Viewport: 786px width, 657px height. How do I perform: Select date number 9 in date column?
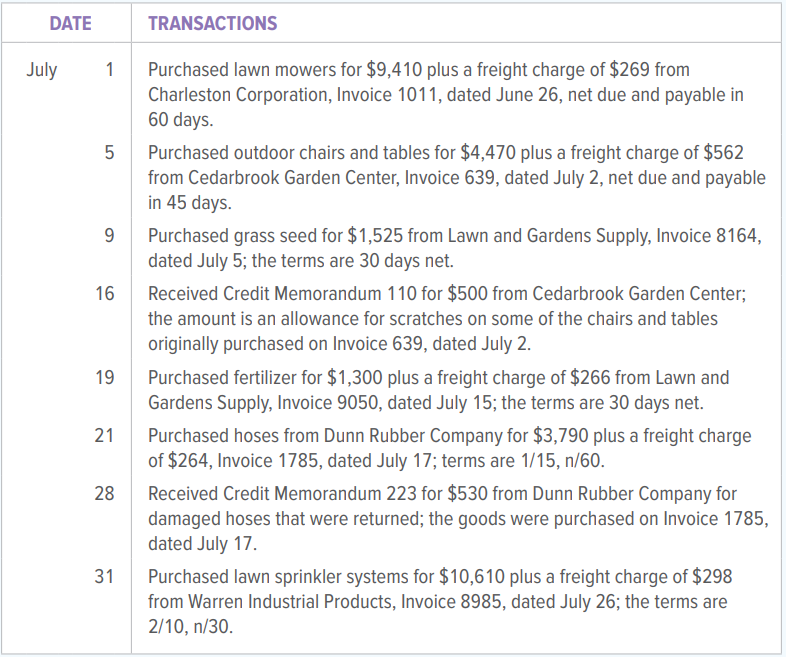(x=109, y=237)
